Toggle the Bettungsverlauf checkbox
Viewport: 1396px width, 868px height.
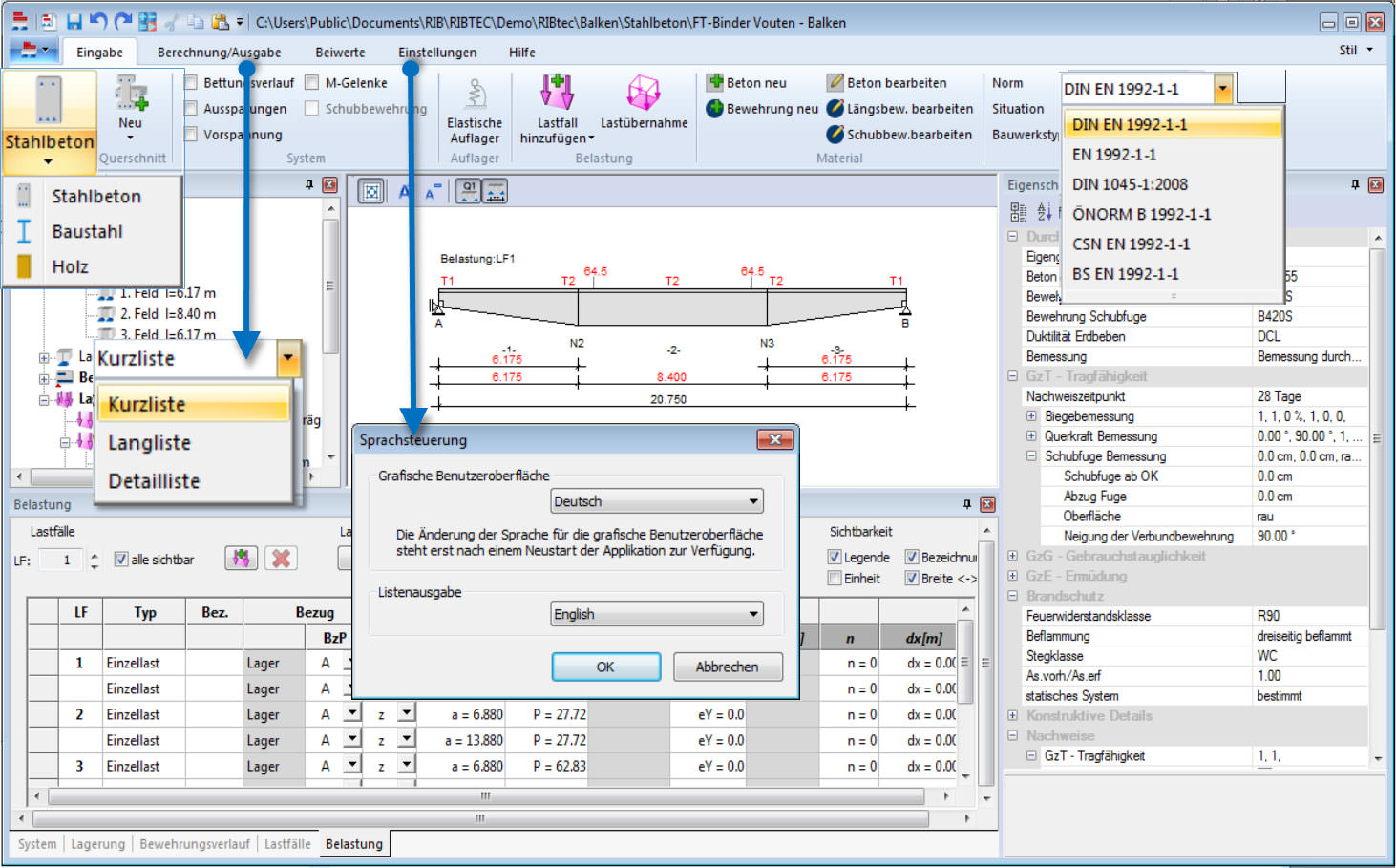[x=191, y=82]
